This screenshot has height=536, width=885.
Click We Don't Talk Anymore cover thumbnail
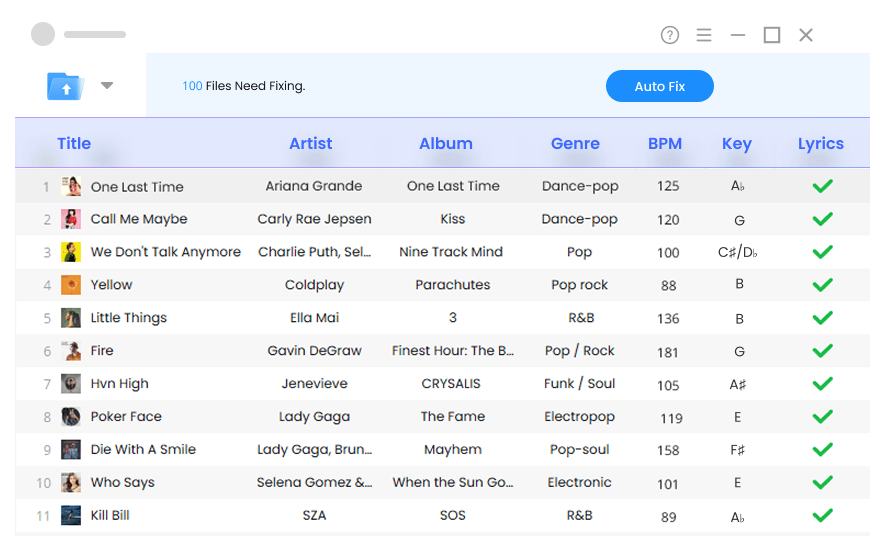coord(71,252)
